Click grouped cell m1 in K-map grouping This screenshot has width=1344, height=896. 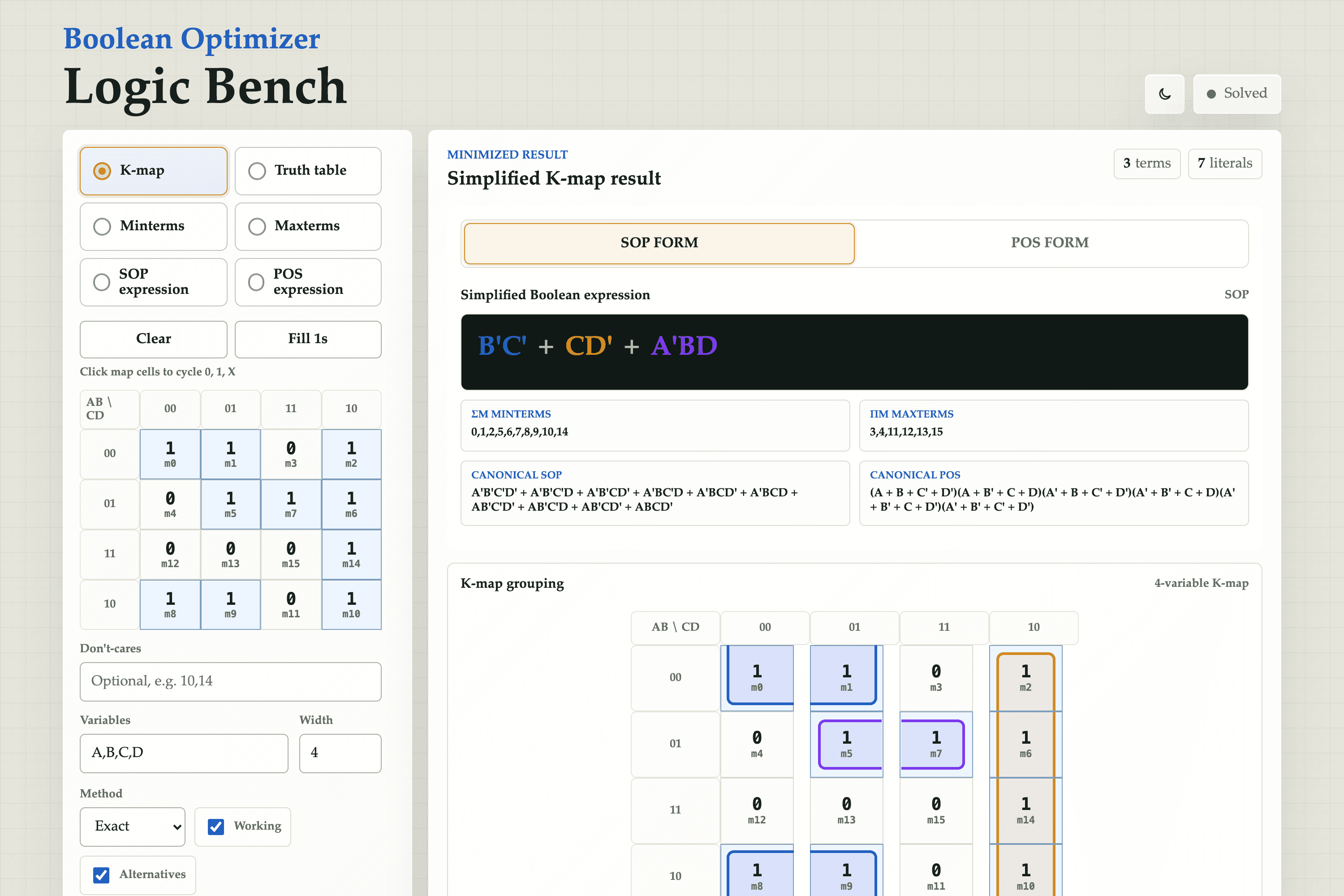pos(846,678)
